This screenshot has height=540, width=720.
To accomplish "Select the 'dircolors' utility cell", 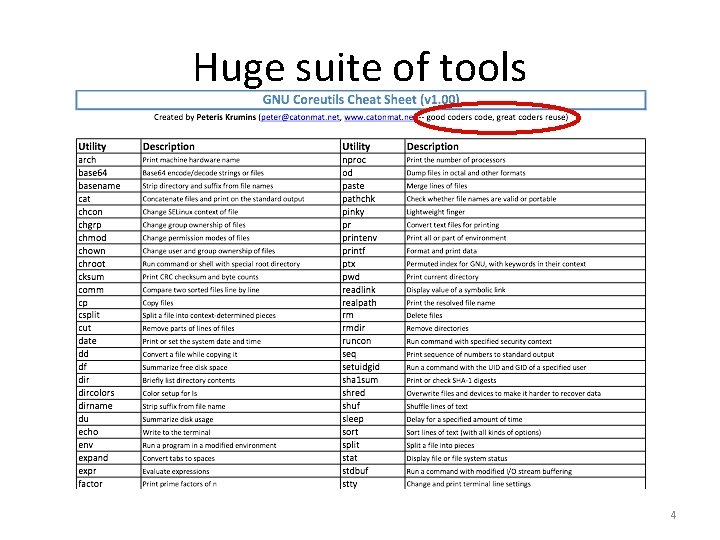I will coord(108,393).
